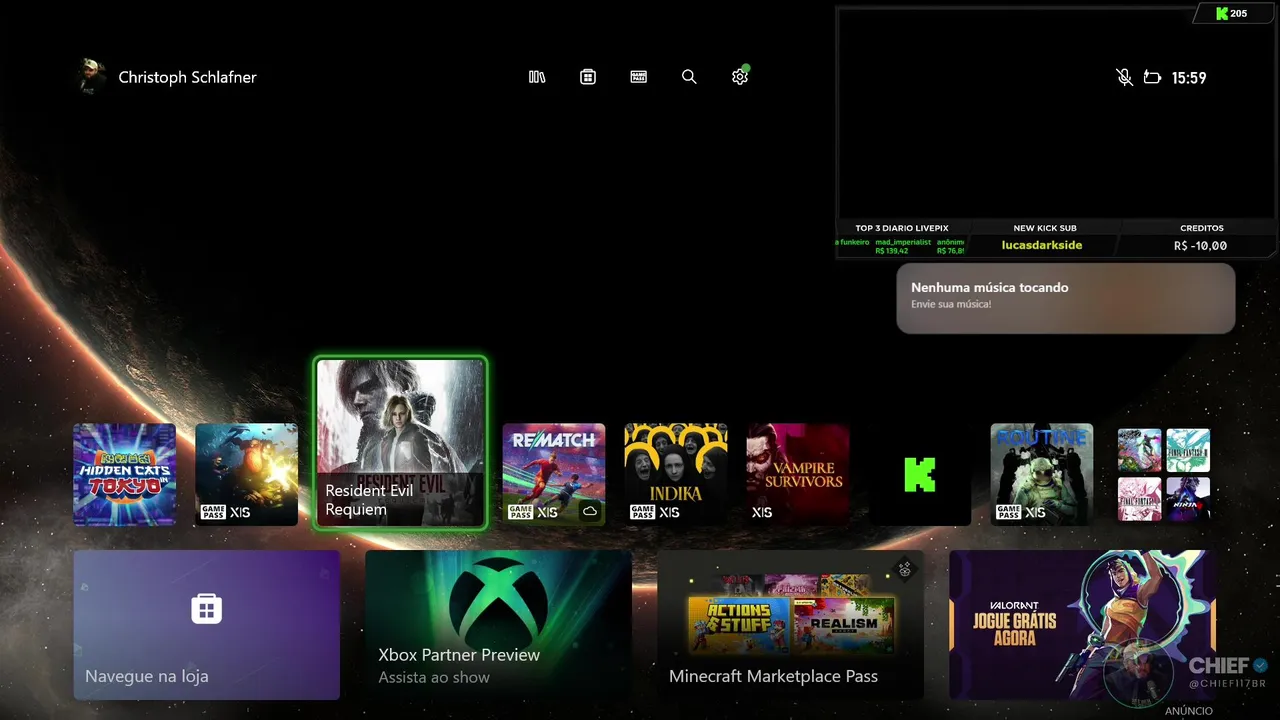Click the NEW KICK SUB header

(x=1044, y=228)
